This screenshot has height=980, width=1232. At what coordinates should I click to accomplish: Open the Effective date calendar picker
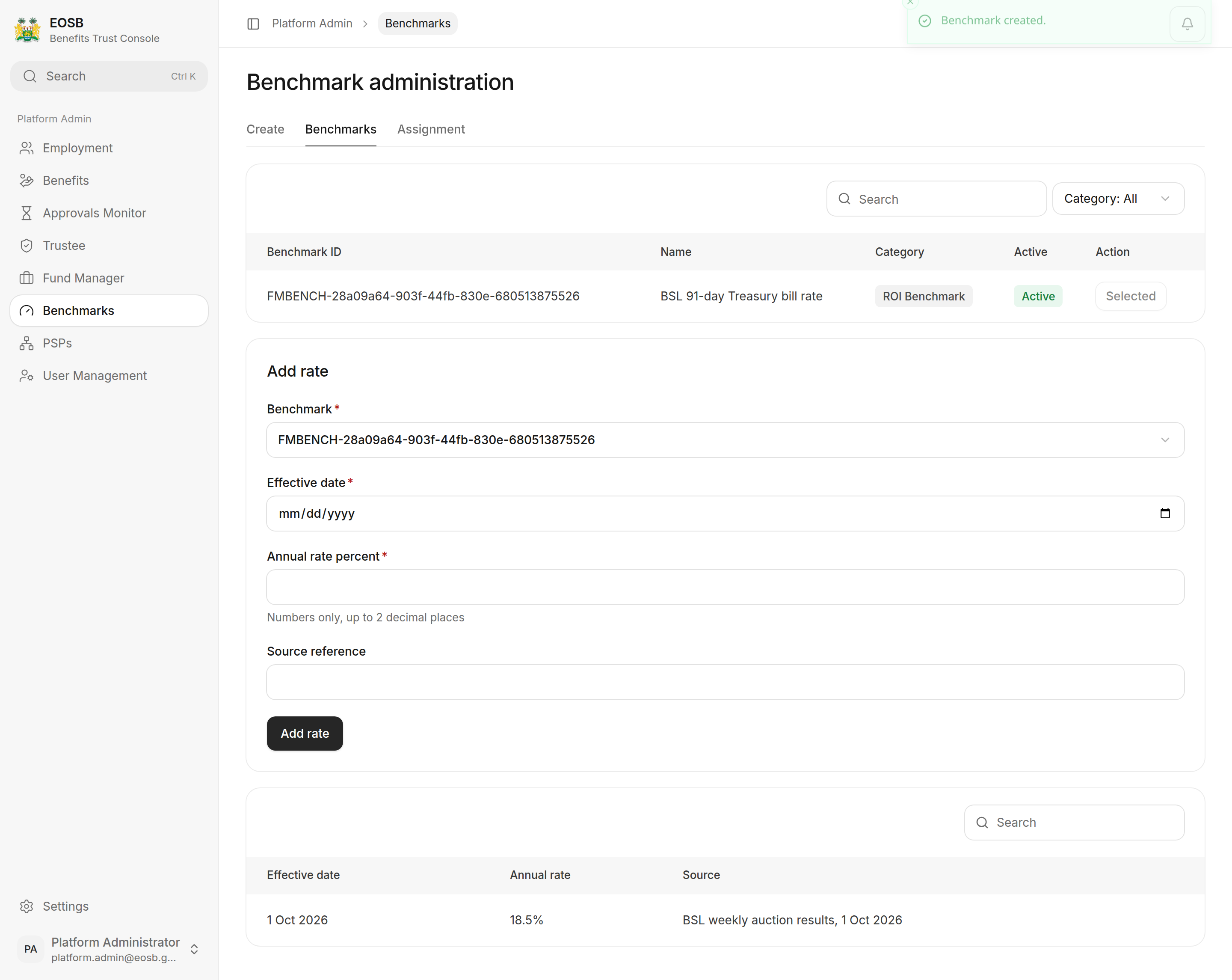[x=1164, y=514]
